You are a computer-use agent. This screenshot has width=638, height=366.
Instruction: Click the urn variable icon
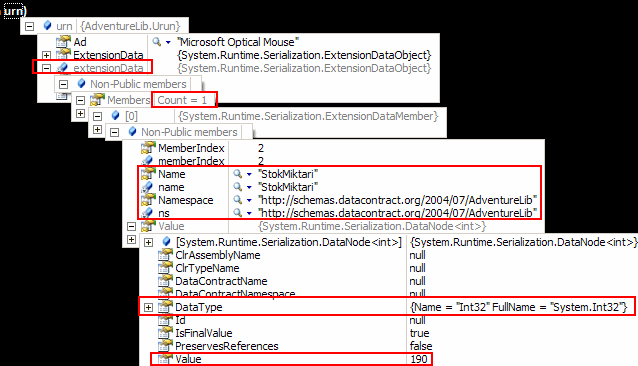point(48,26)
